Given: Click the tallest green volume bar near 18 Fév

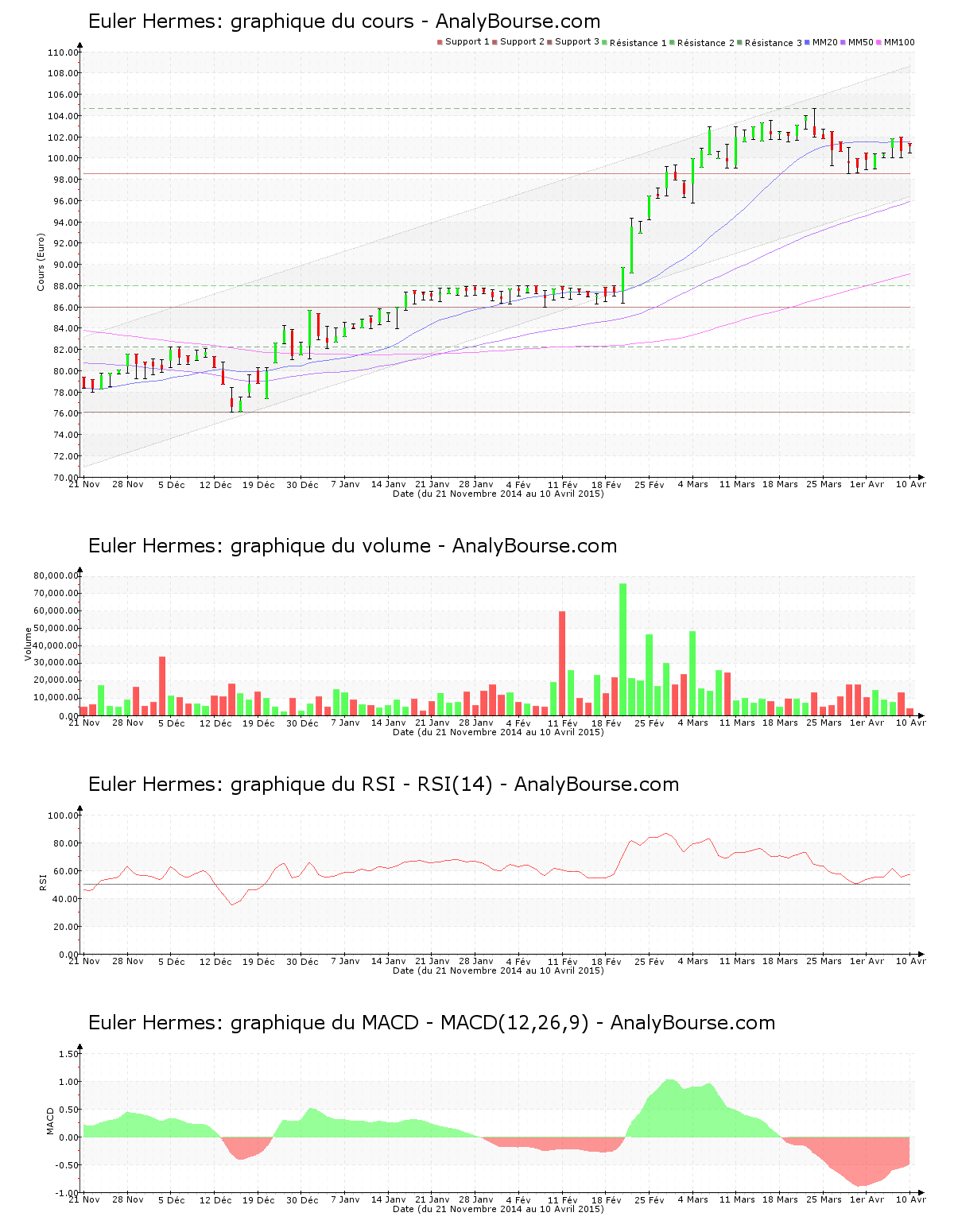Looking at the screenshot, I should (x=623, y=649).
